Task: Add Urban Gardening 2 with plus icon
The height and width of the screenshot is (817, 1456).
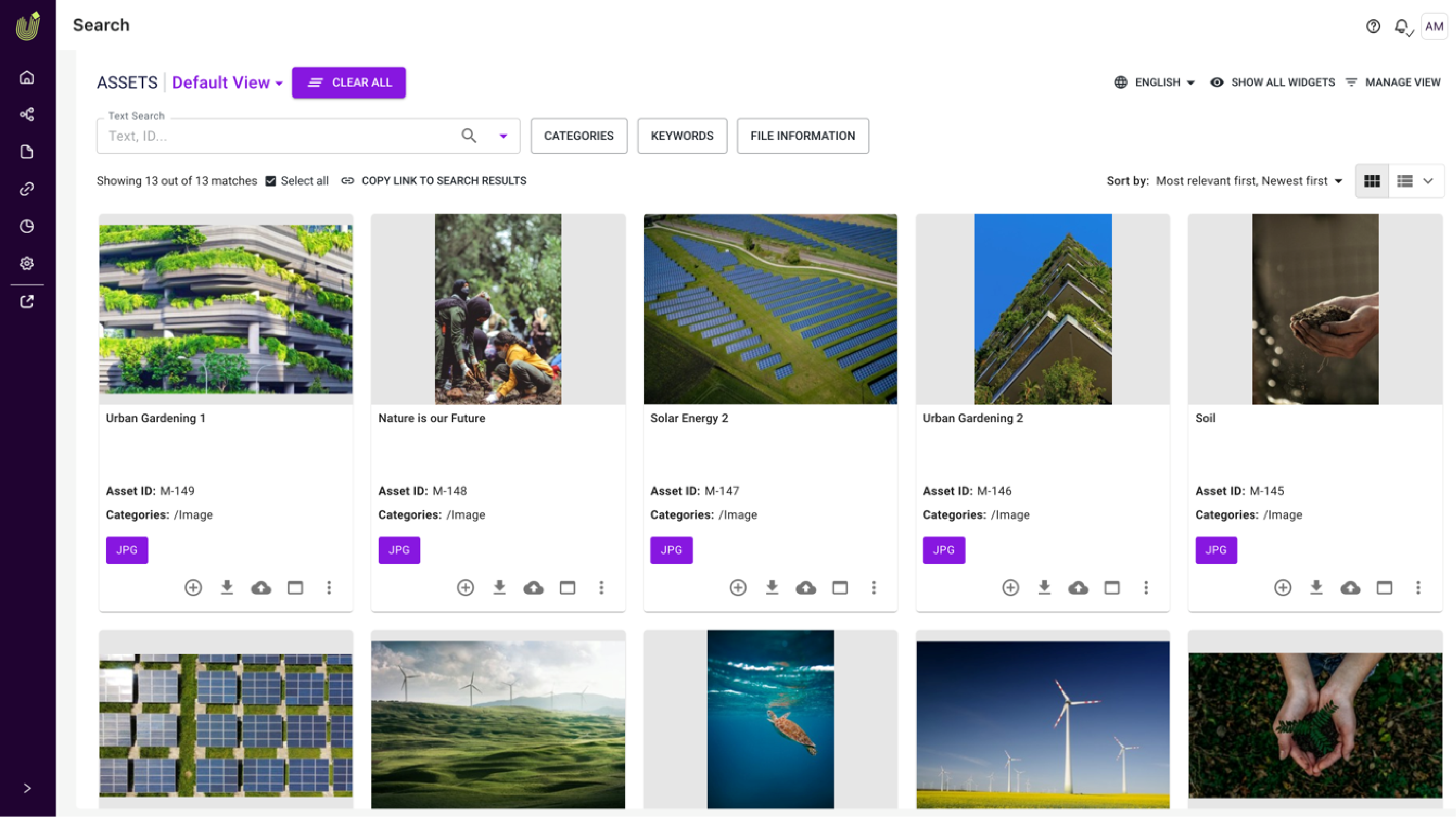Action: tap(1010, 588)
